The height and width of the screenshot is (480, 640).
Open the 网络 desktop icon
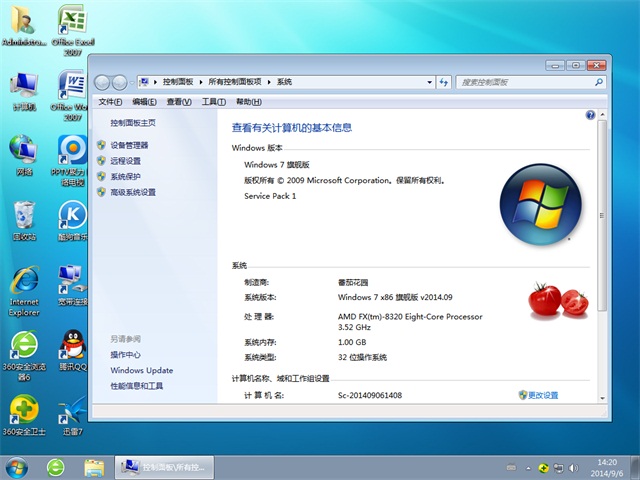(24, 155)
